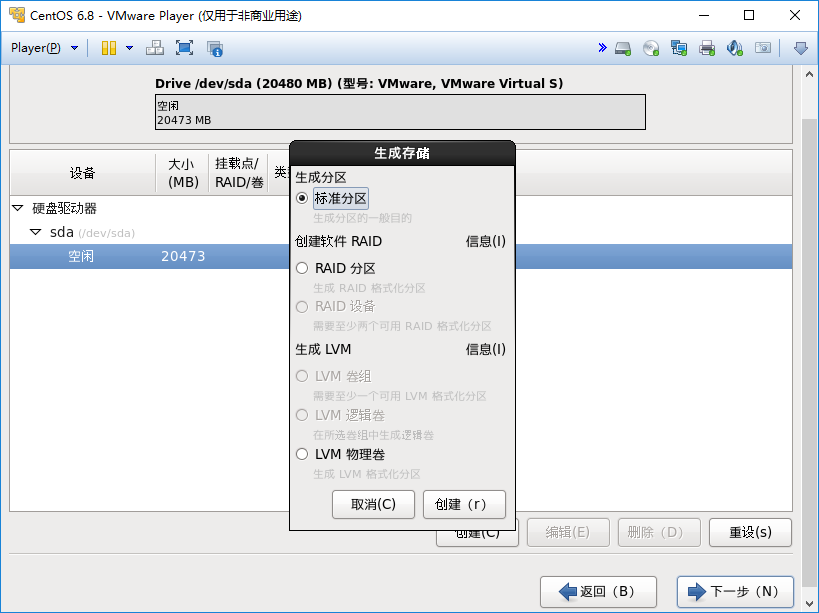Click the grayed-out device icon beside the sound card
819x613 pixels.
pos(763,48)
